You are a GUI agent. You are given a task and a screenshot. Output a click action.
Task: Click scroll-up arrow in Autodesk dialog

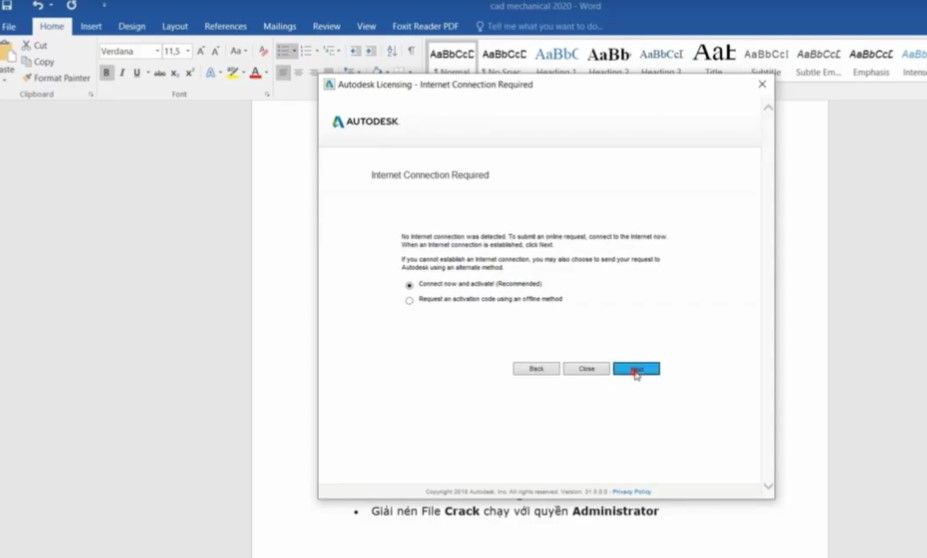pyautogui.click(x=768, y=108)
